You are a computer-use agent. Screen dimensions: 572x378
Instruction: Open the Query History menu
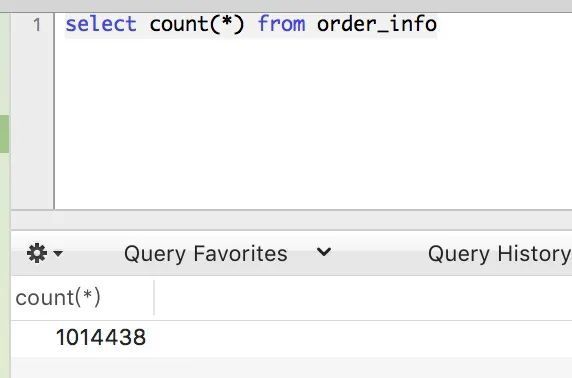click(x=499, y=254)
